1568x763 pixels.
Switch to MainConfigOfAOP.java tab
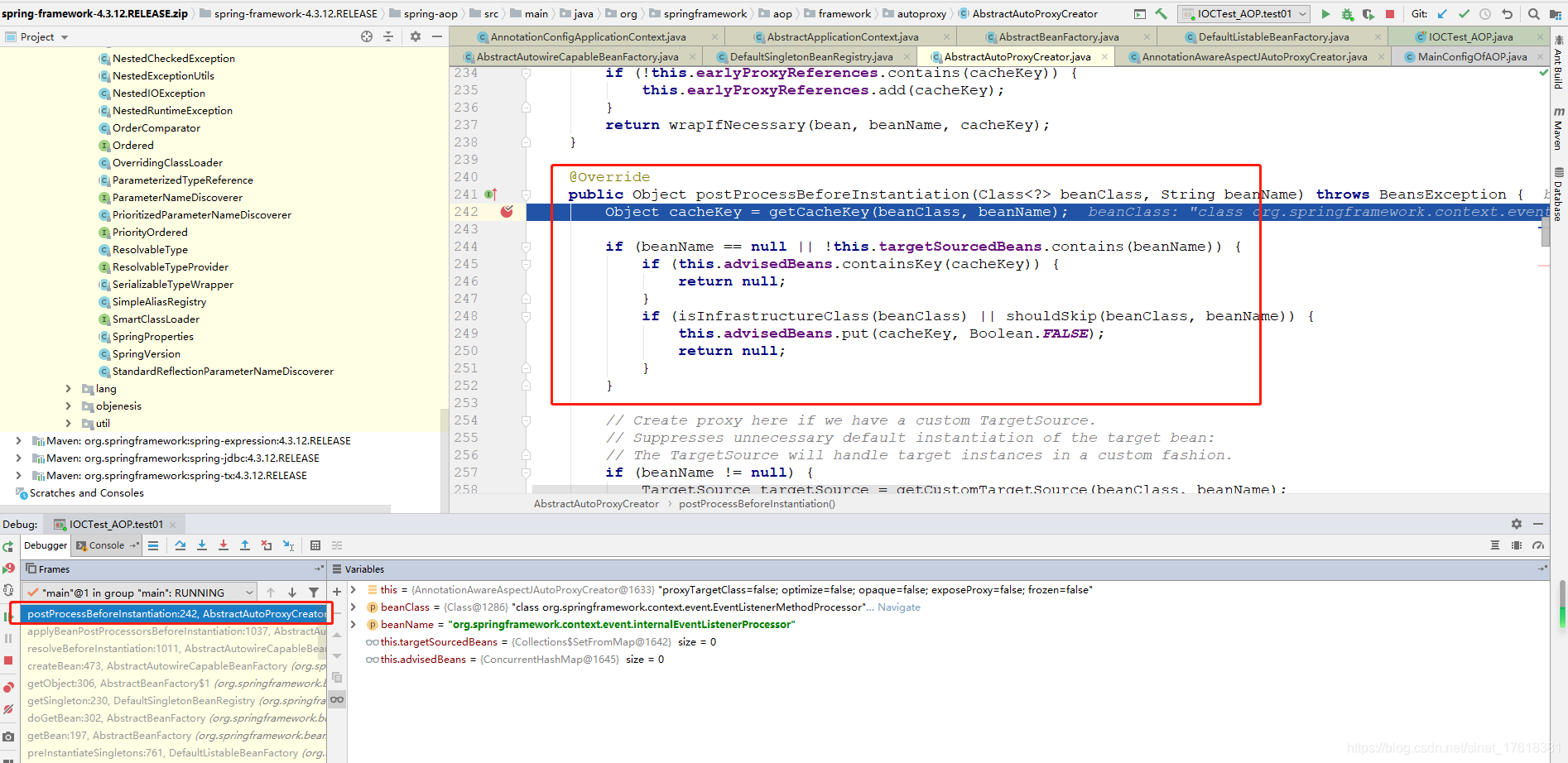point(1472,57)
